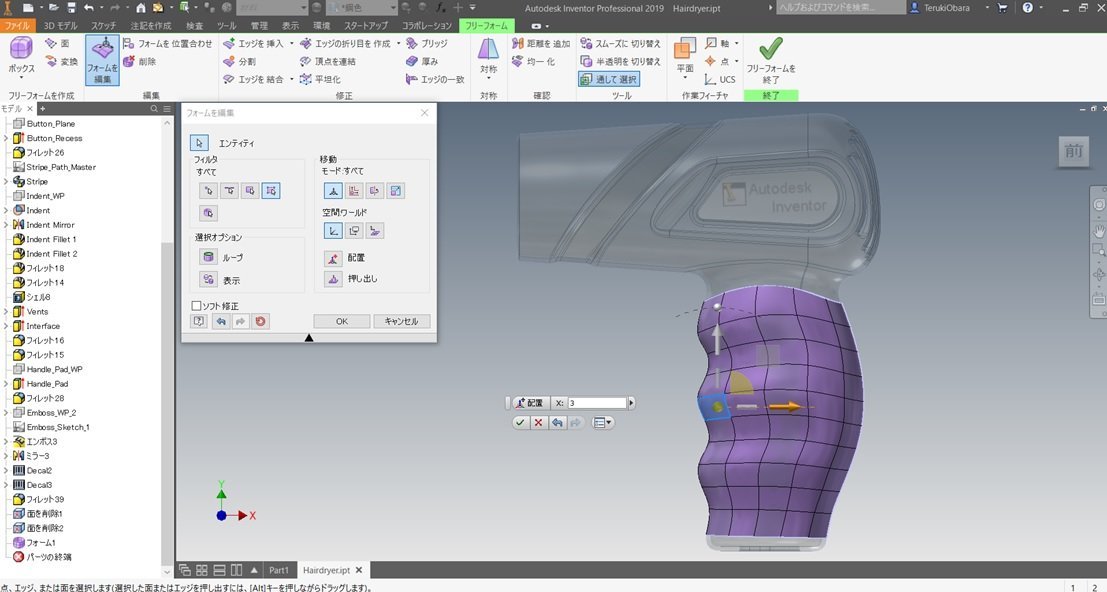Click フォームを位置合わせ align form tool

coord(167,43)
